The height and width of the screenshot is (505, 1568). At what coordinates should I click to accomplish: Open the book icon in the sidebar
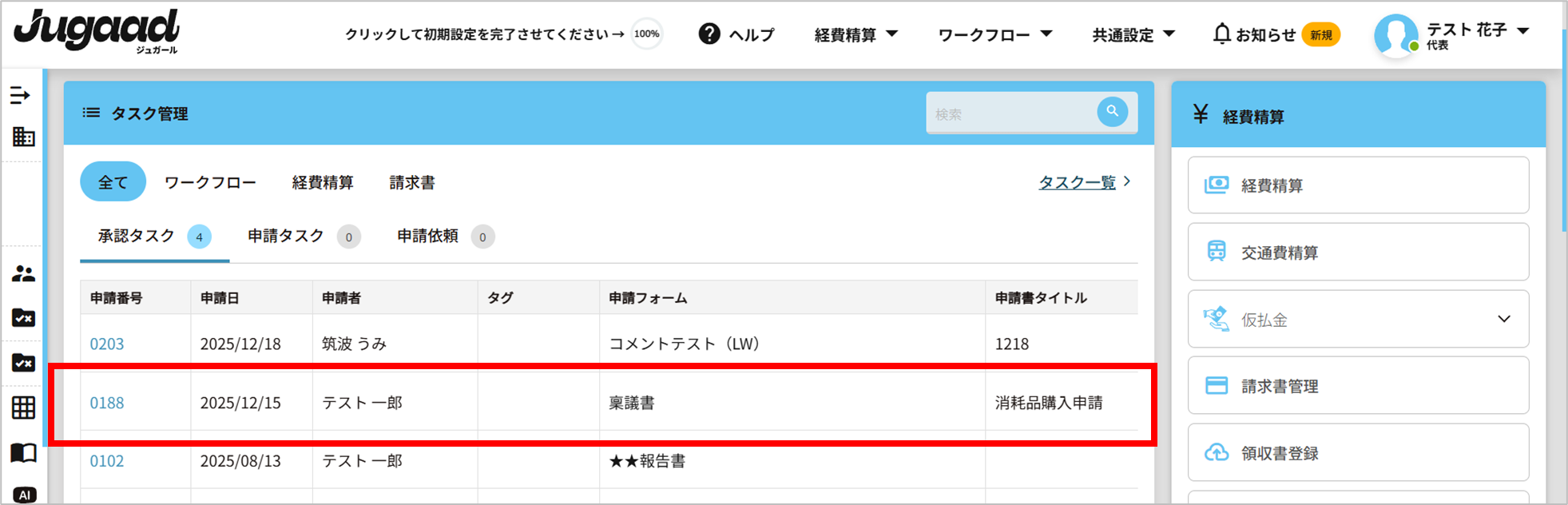[x=23, y=453]
